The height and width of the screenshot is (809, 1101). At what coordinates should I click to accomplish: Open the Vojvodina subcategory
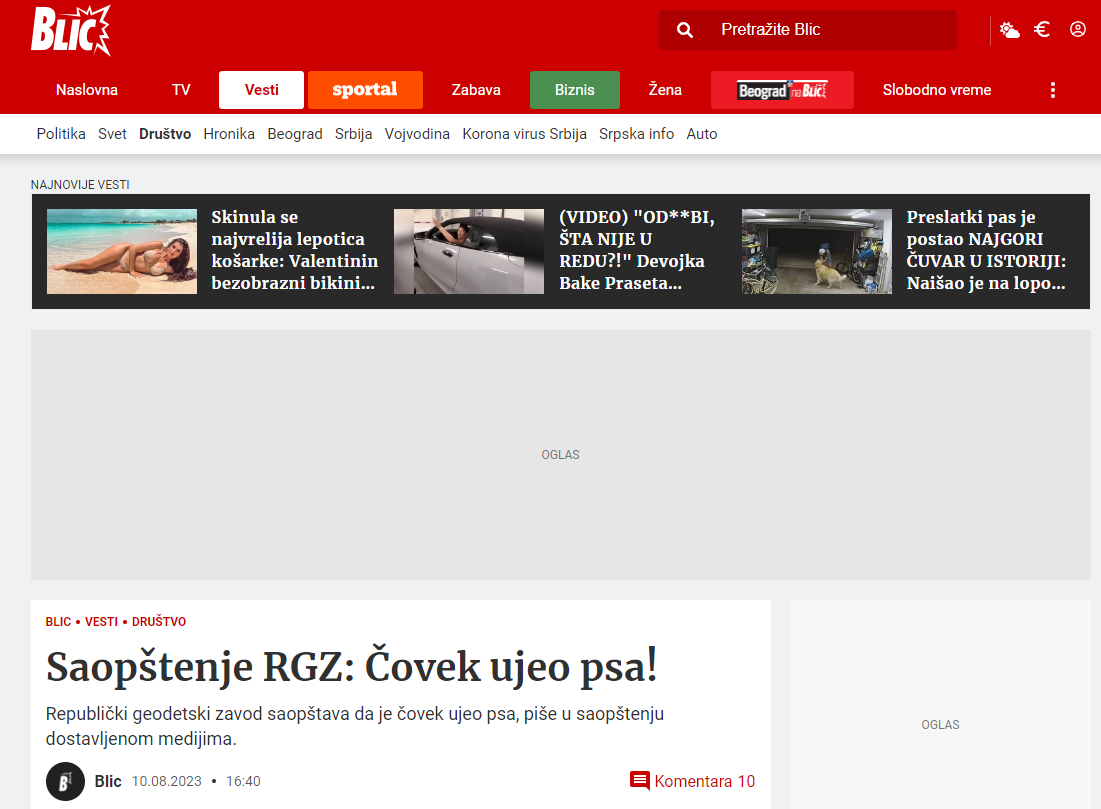click(417, 133)
